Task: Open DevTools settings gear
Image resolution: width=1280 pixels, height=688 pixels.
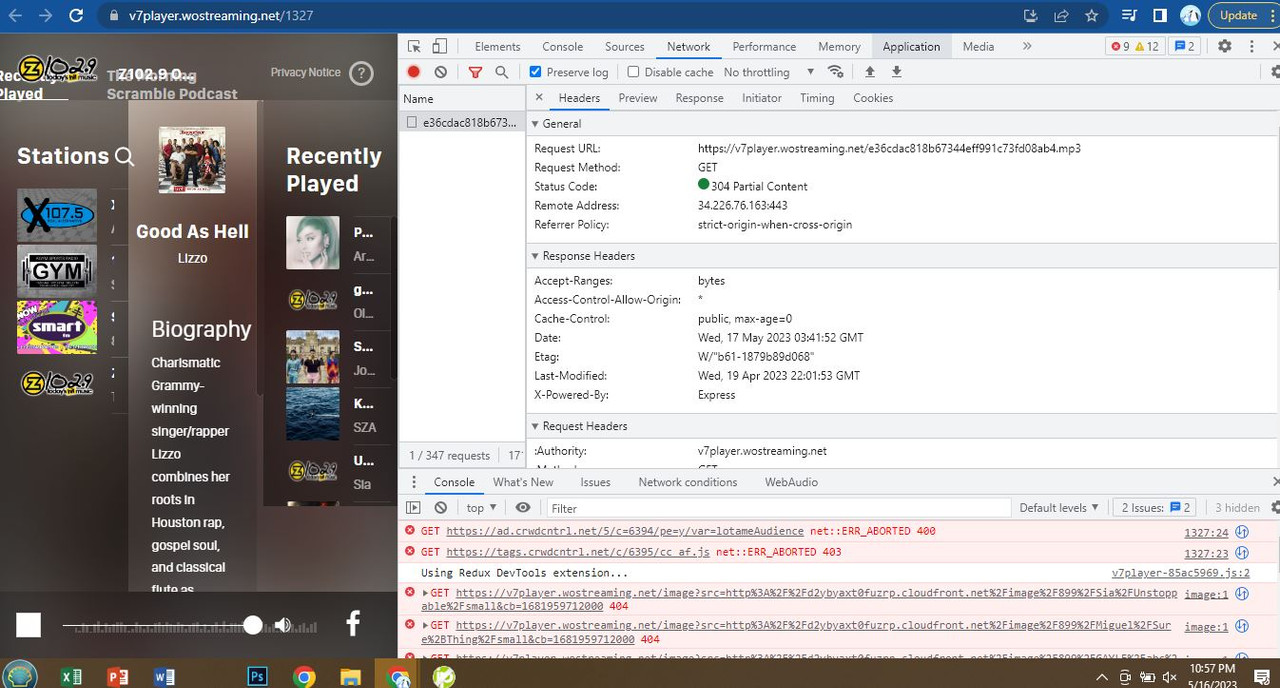Action: pyautogui.click(x=1224, y=46)
